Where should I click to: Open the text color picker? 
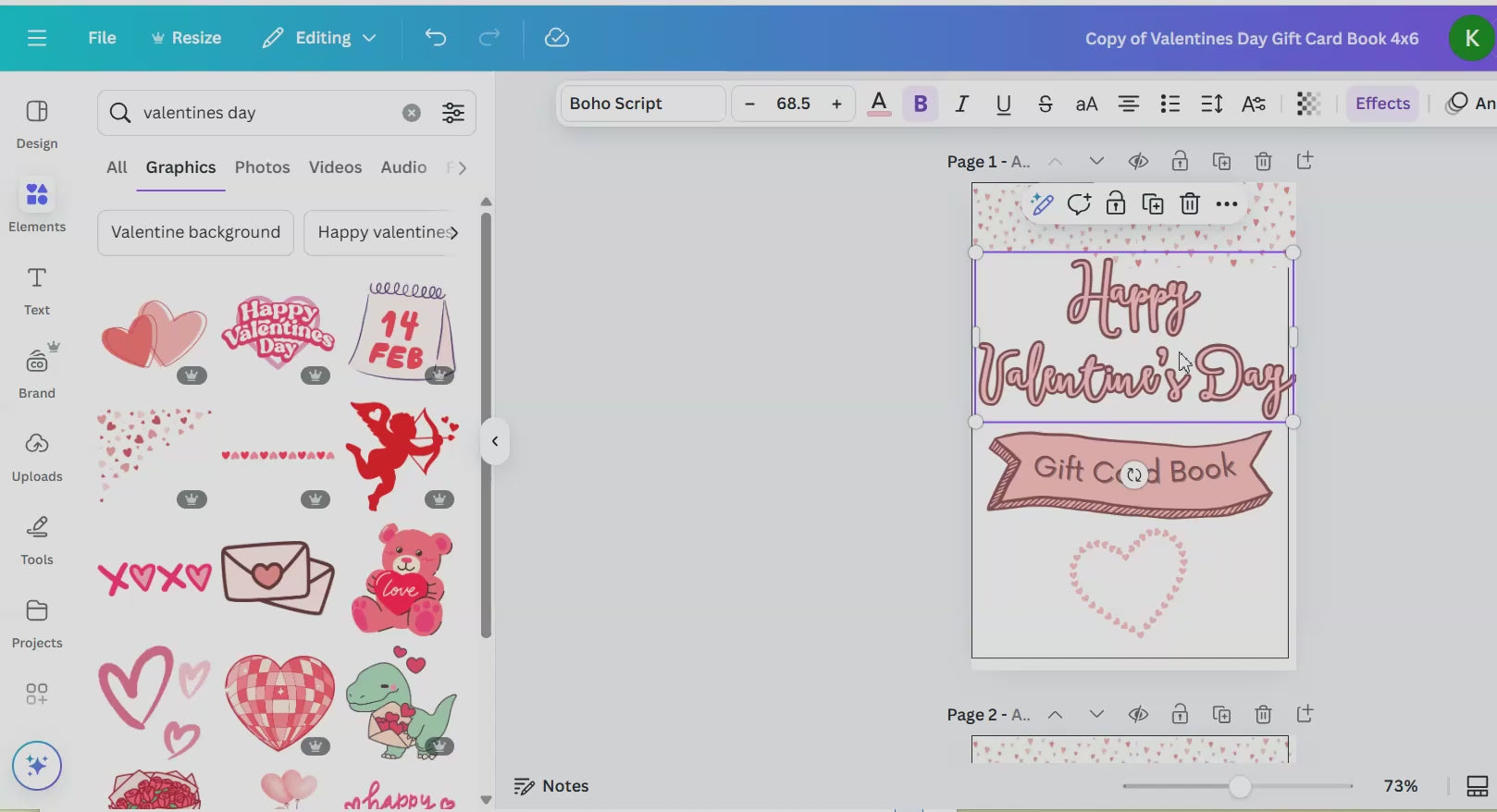879,104
